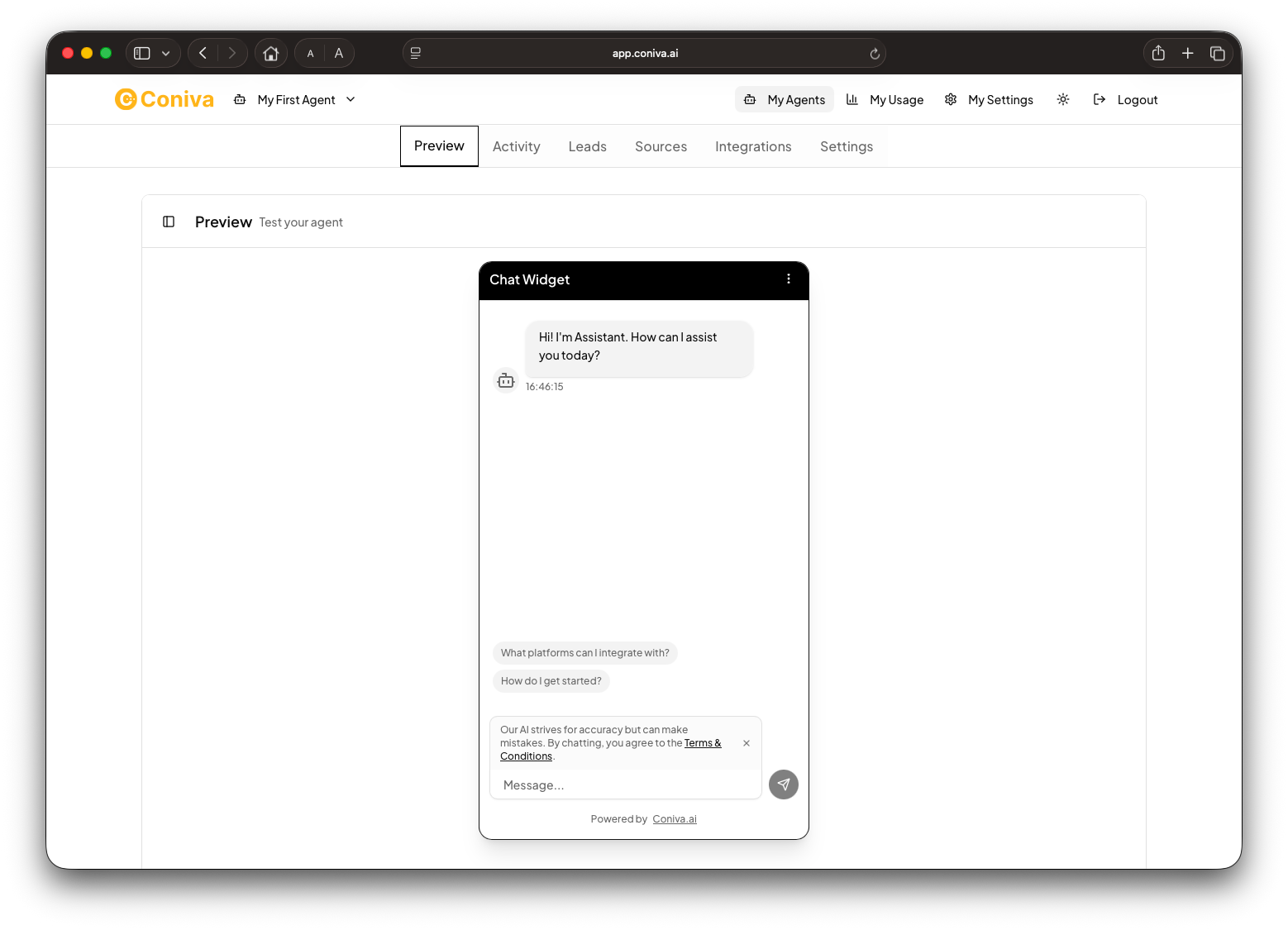The width and height of the screenshot is (1288, 930).
Task: Open the Chat Widget options menu
Action: pyautogui.click(x=788, y=279)
